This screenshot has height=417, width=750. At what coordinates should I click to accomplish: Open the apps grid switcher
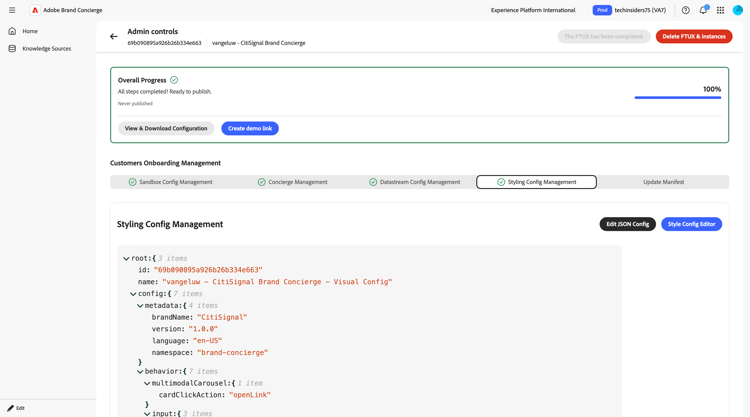pyautogui.click(x=720, y=10)
